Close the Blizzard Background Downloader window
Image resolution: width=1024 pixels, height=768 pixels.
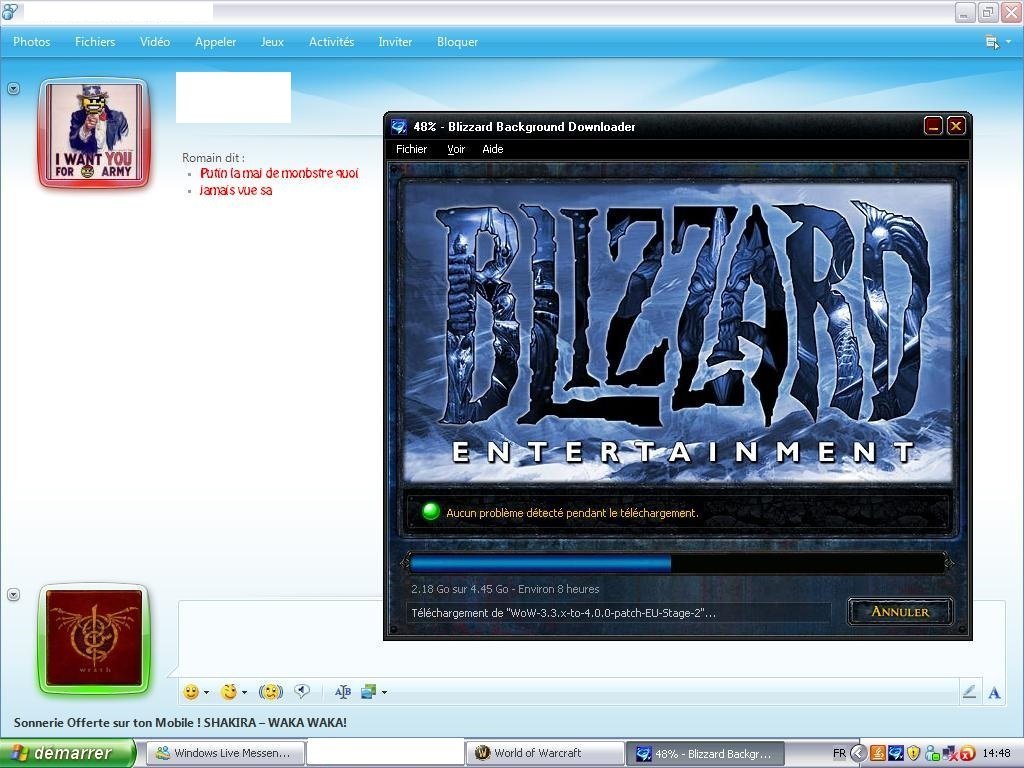tap(956, 125)
